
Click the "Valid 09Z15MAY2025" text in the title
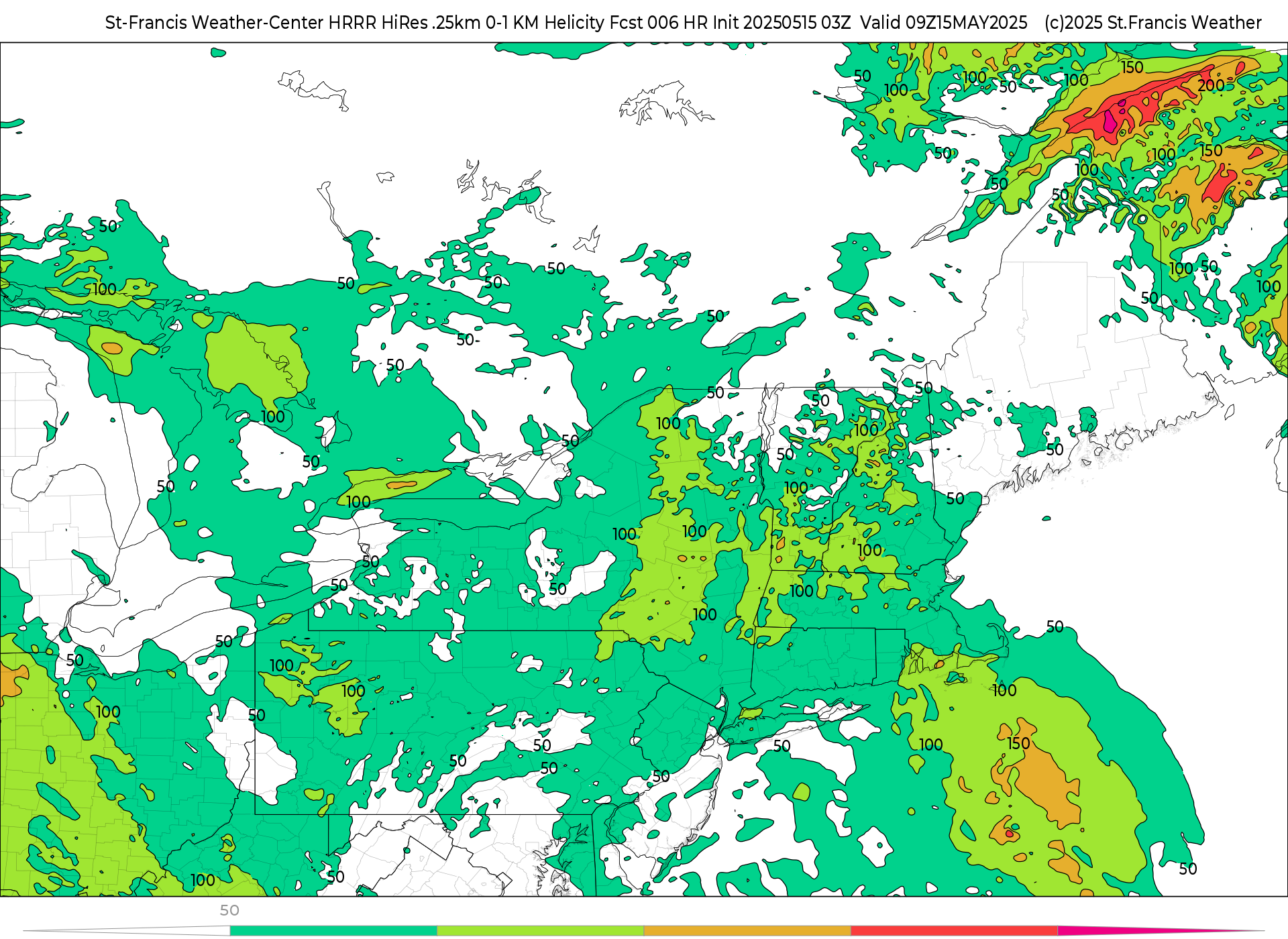coord(944,23)
